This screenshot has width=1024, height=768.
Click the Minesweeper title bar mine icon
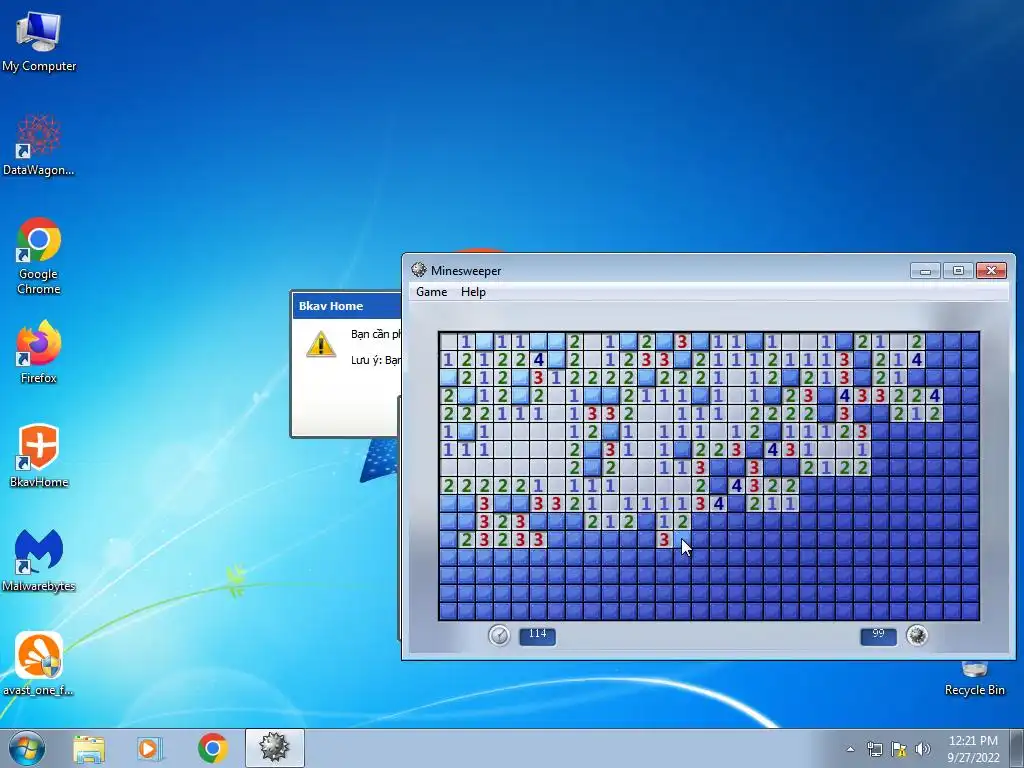[x=419, y=270]
